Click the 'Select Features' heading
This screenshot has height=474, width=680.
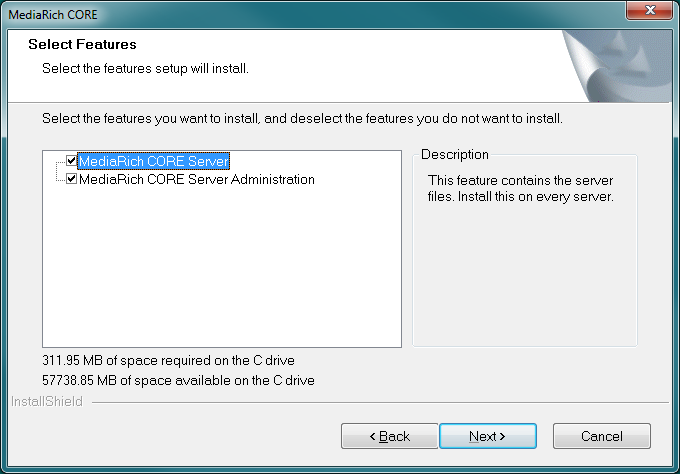pyautogui.click(x=82, y=44)
